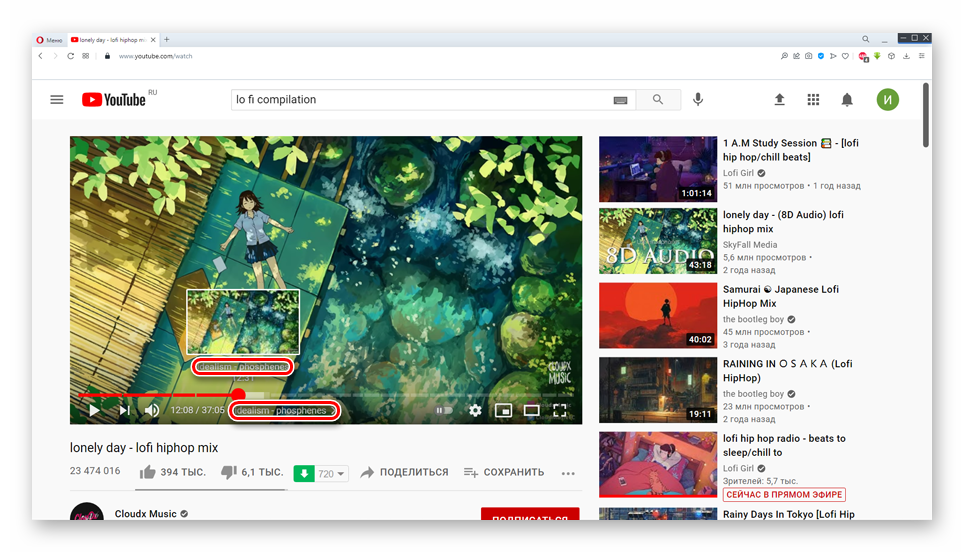
Task: Seek using the red progress bar scrubber
Action: tap(238, 395)
